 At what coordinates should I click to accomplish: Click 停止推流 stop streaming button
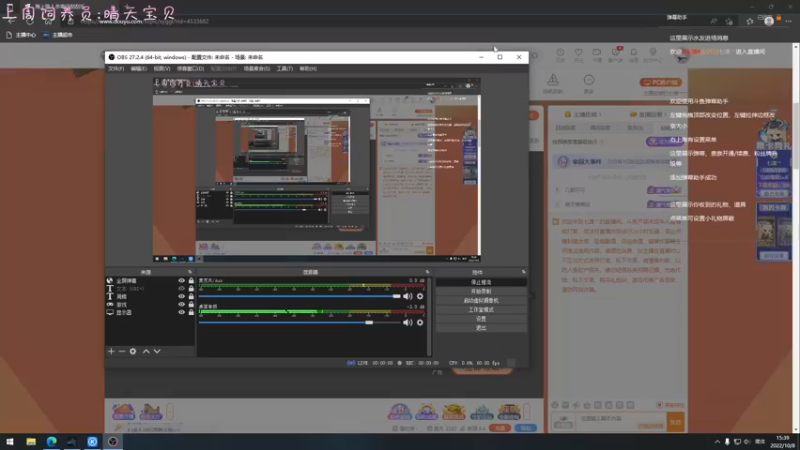click(481, 282)
